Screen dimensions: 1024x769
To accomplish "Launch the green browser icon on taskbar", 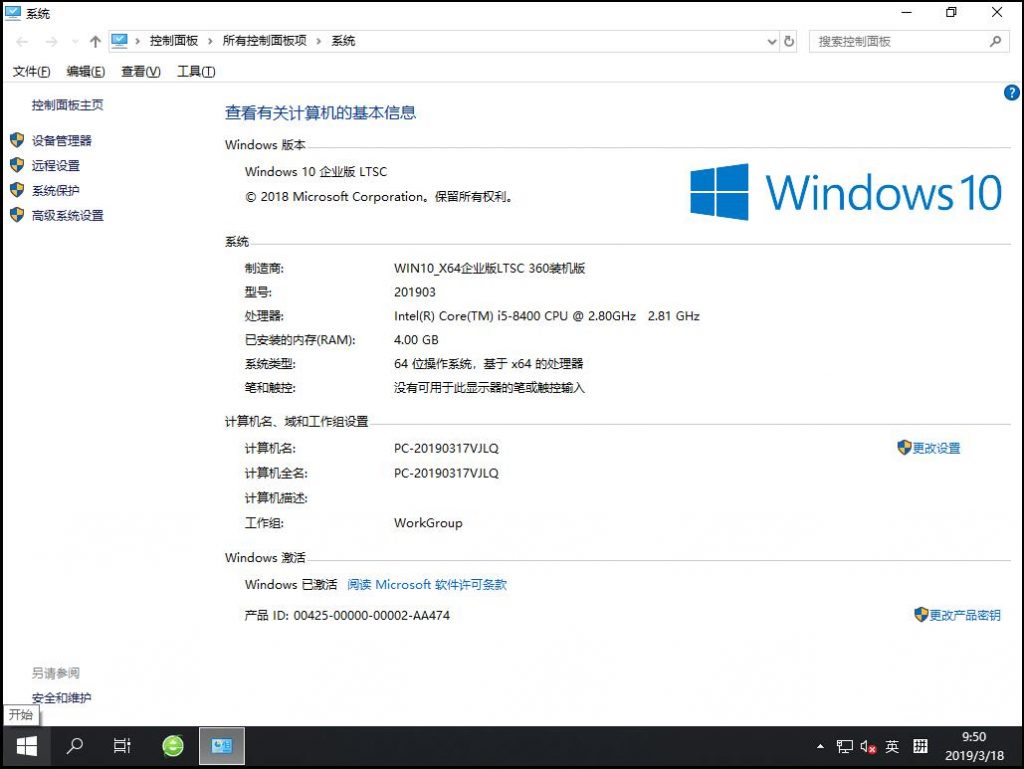I will pos(173,745).
